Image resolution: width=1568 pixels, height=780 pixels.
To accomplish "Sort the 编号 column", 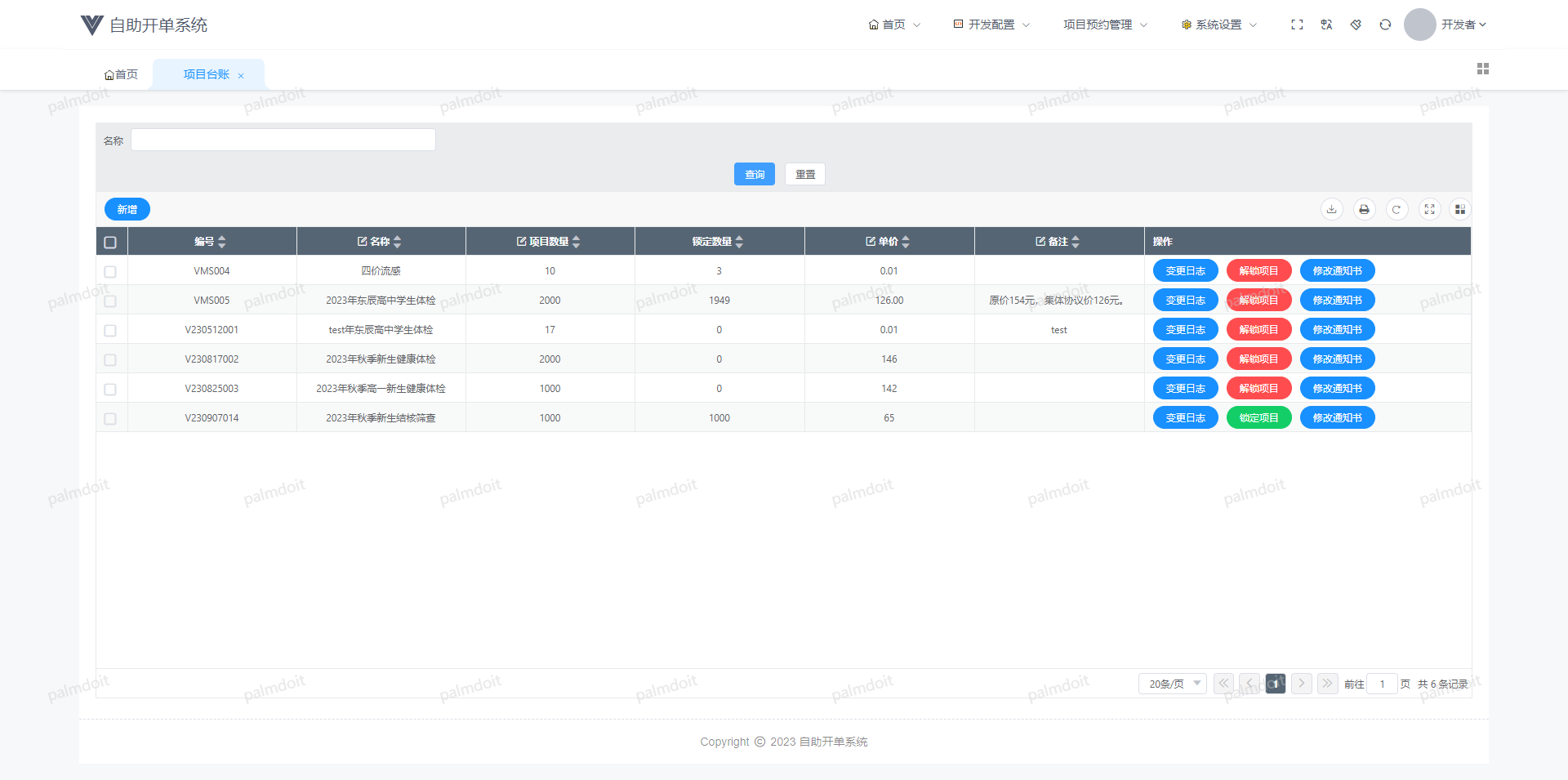I will 221,242.
